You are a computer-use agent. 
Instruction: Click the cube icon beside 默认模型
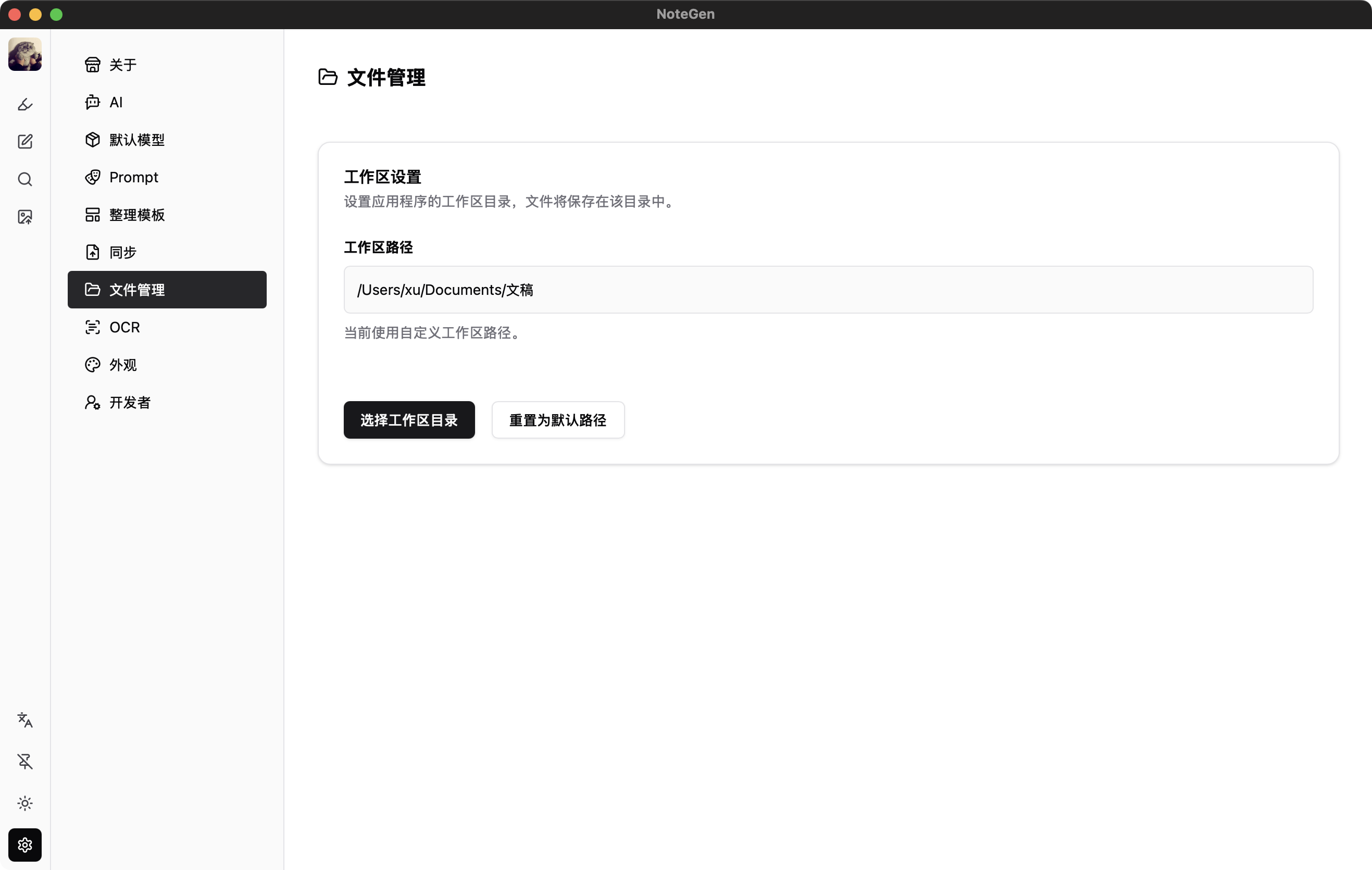pos(92,140)
